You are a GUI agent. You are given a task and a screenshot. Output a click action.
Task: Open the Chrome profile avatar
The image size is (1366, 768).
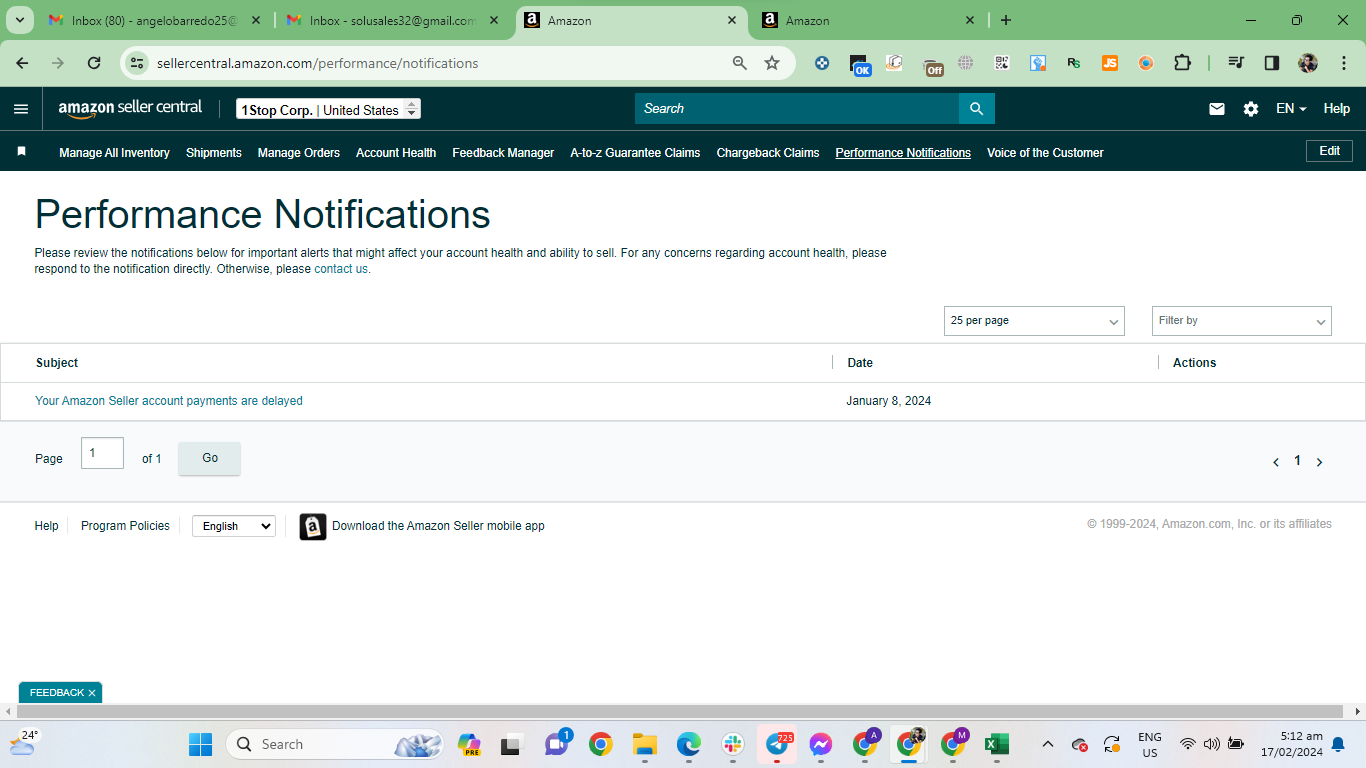pyautogui.click(x=1308, y=63)
